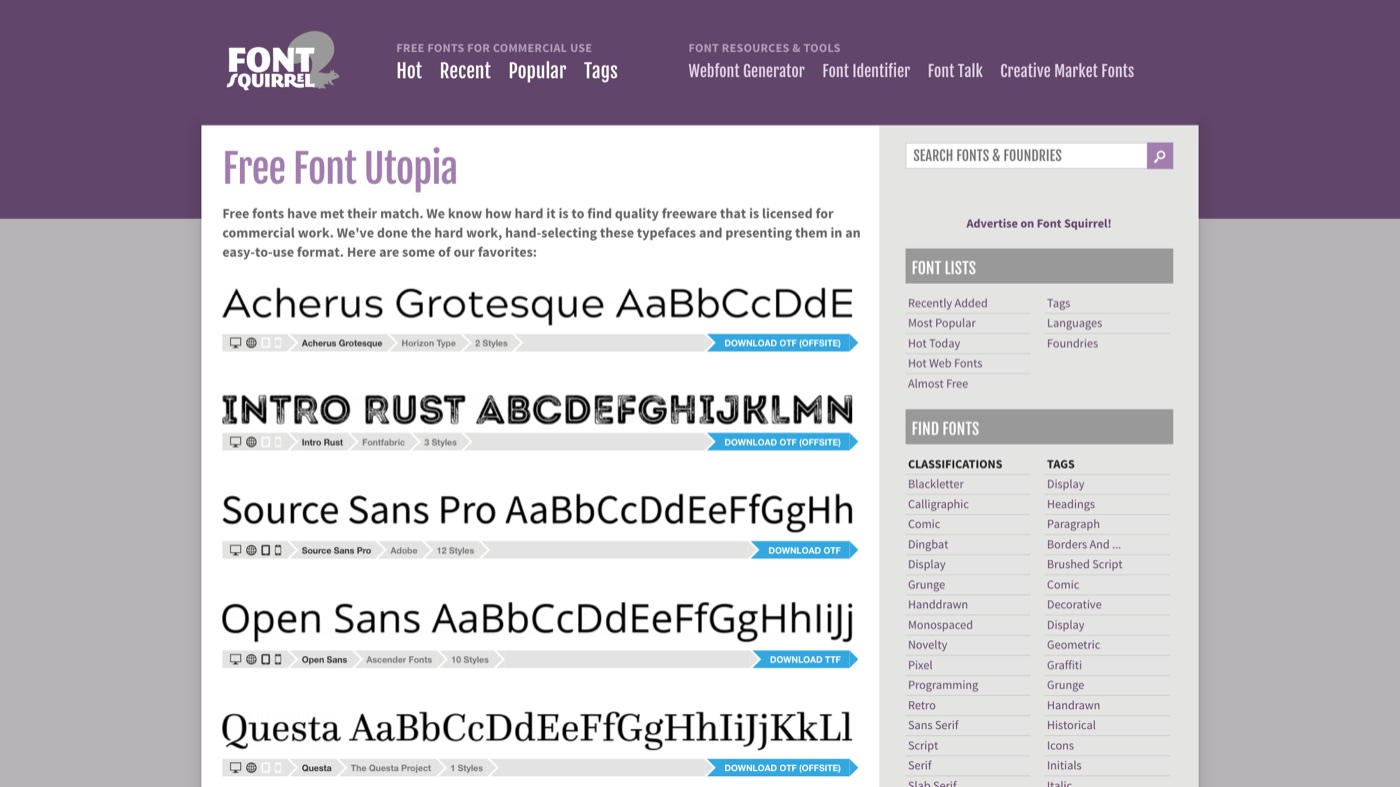Click faded ebook tablet icon in Acherus Grotesque row
This screenshot has width=1400, height=787.
[265, 343]
